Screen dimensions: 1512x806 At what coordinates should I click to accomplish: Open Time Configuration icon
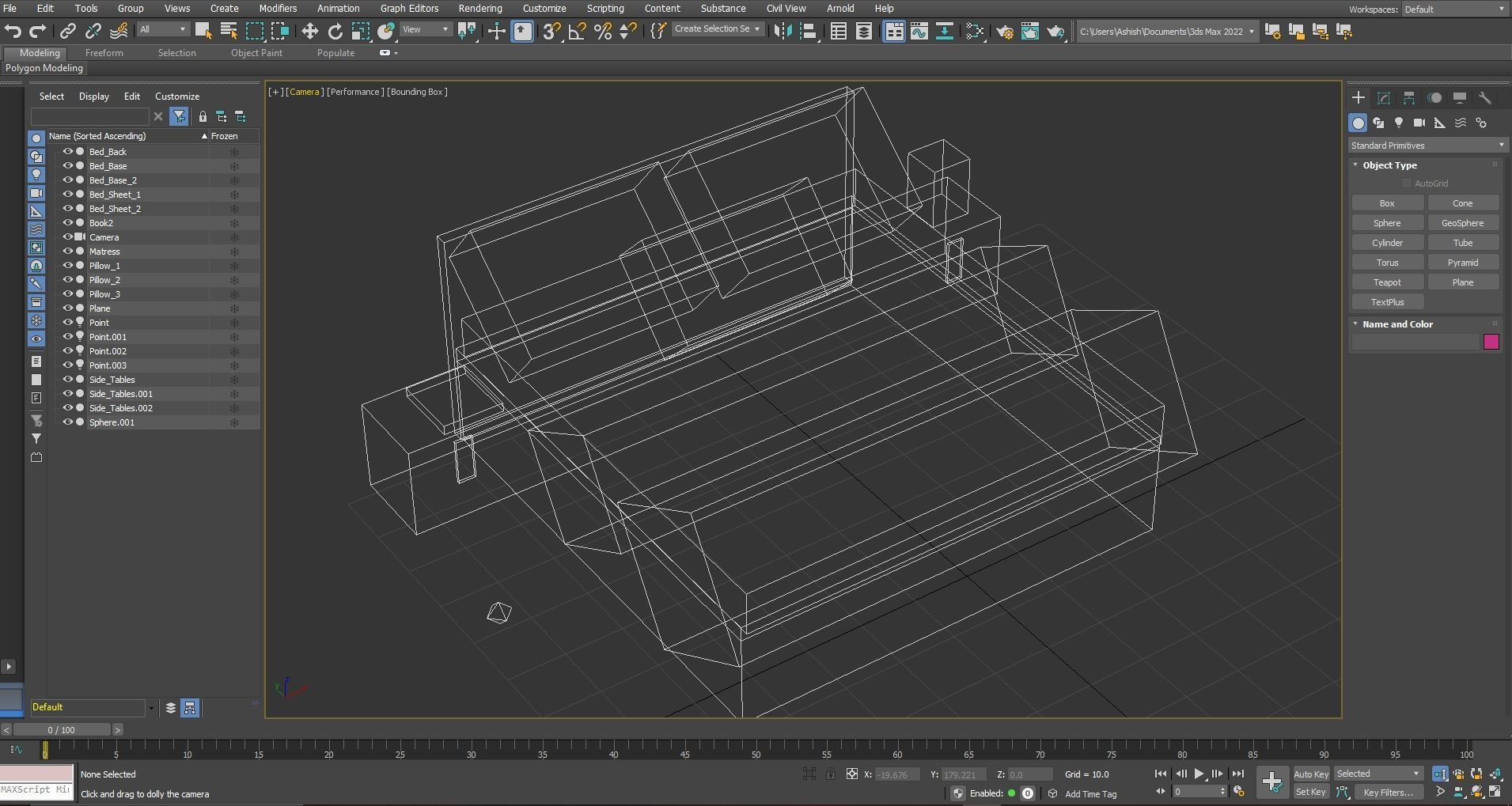click(x=1239, y=792)
